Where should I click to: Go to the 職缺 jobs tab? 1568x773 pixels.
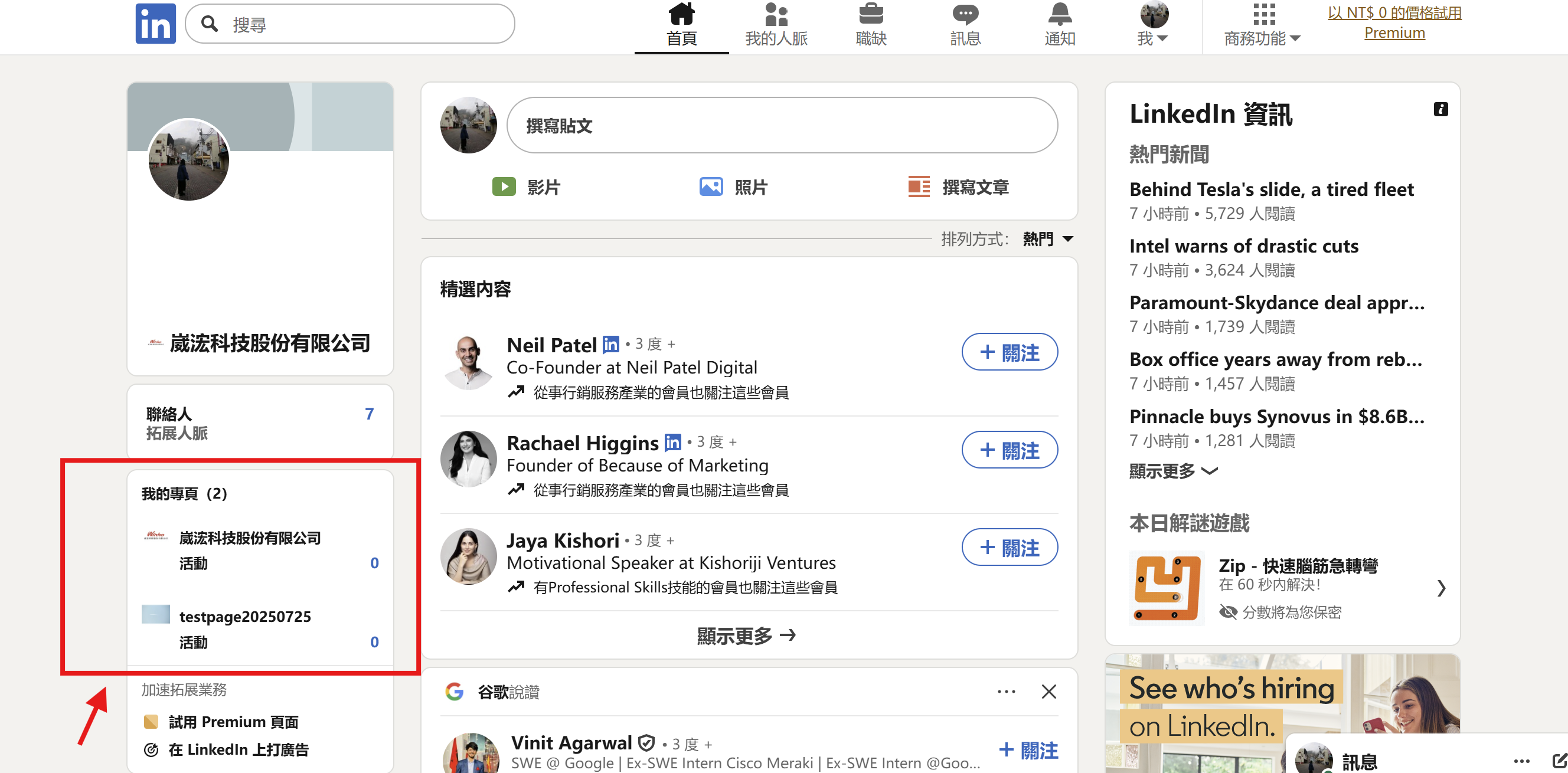(871, 24)
